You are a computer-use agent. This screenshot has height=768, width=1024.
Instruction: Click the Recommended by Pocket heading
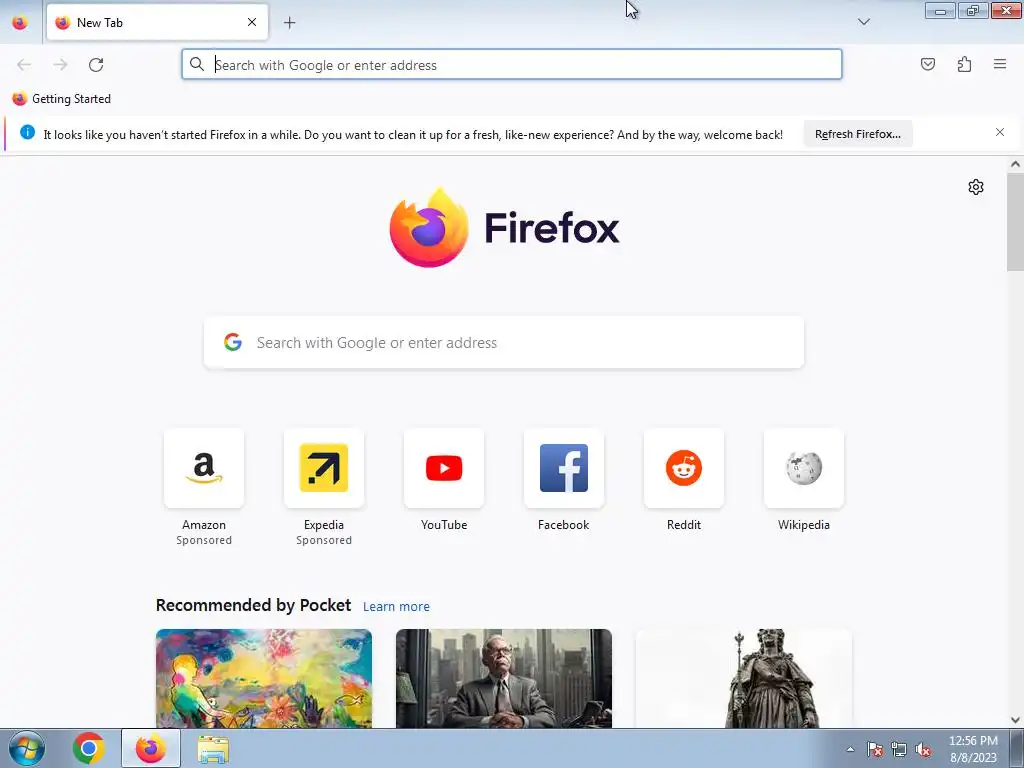click(253, 605)
